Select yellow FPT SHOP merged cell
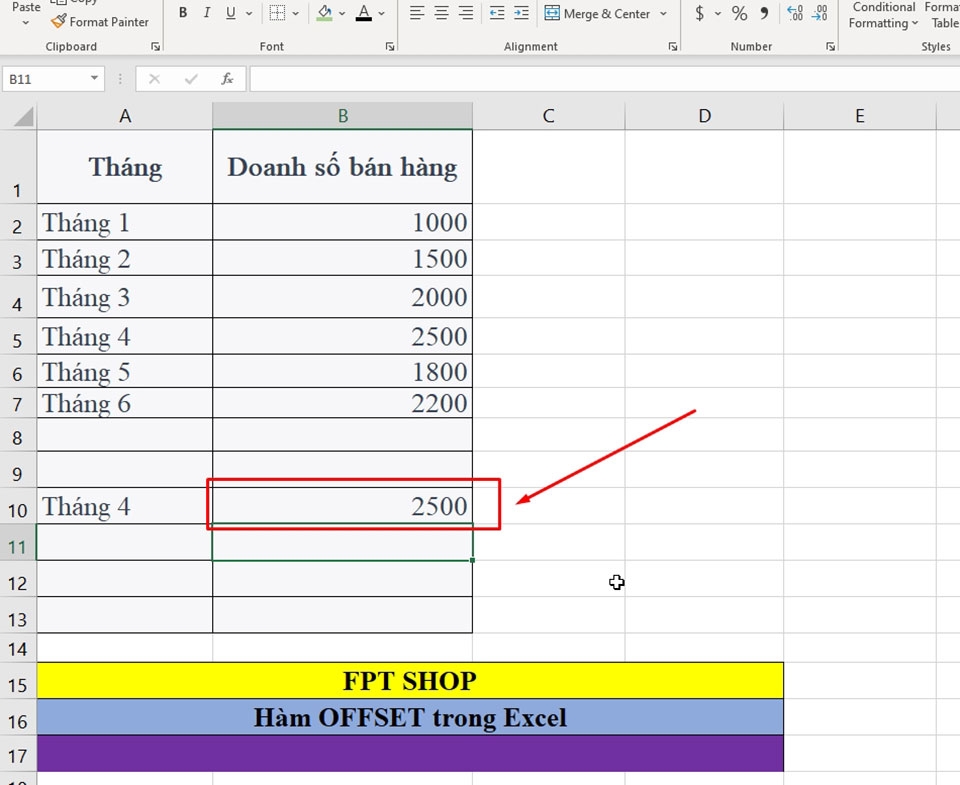 (x=410, y=680)
